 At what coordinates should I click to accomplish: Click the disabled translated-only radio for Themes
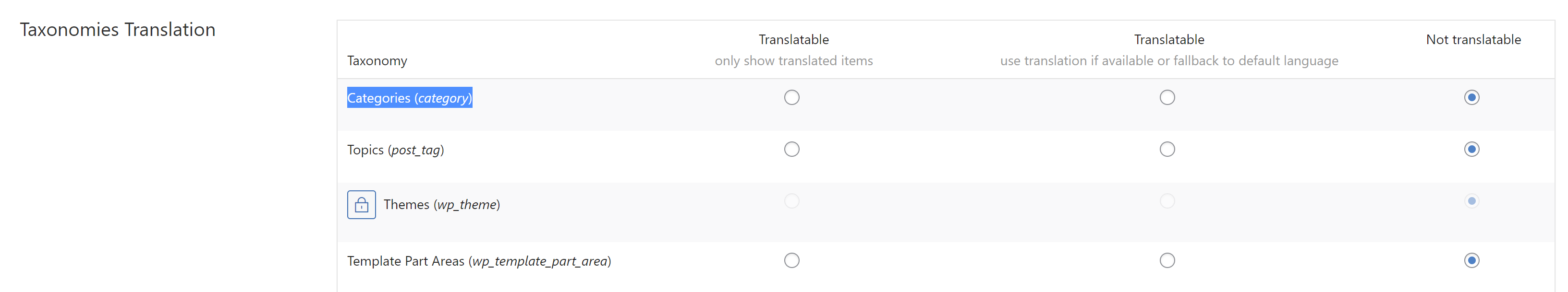pos(791,201)
